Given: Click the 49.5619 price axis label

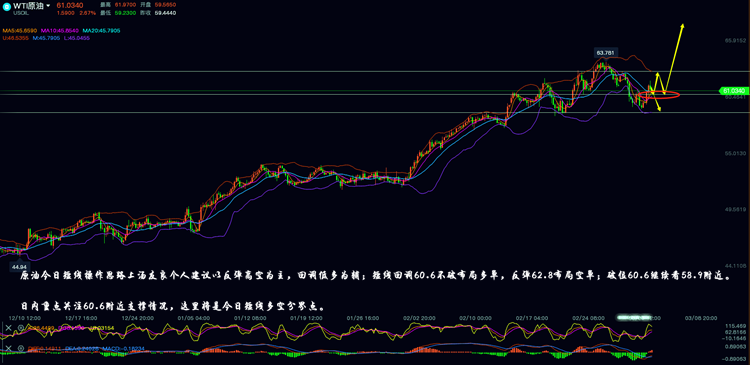Looking at the screenshot, I should [x=735, y=209].
